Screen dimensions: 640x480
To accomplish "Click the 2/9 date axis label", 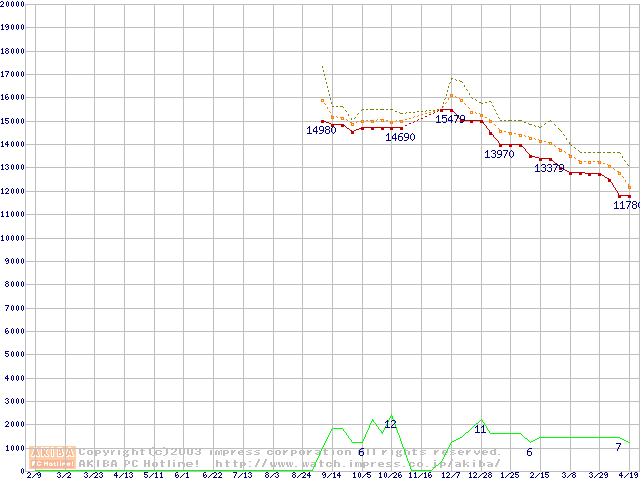I will coord(33,475).
